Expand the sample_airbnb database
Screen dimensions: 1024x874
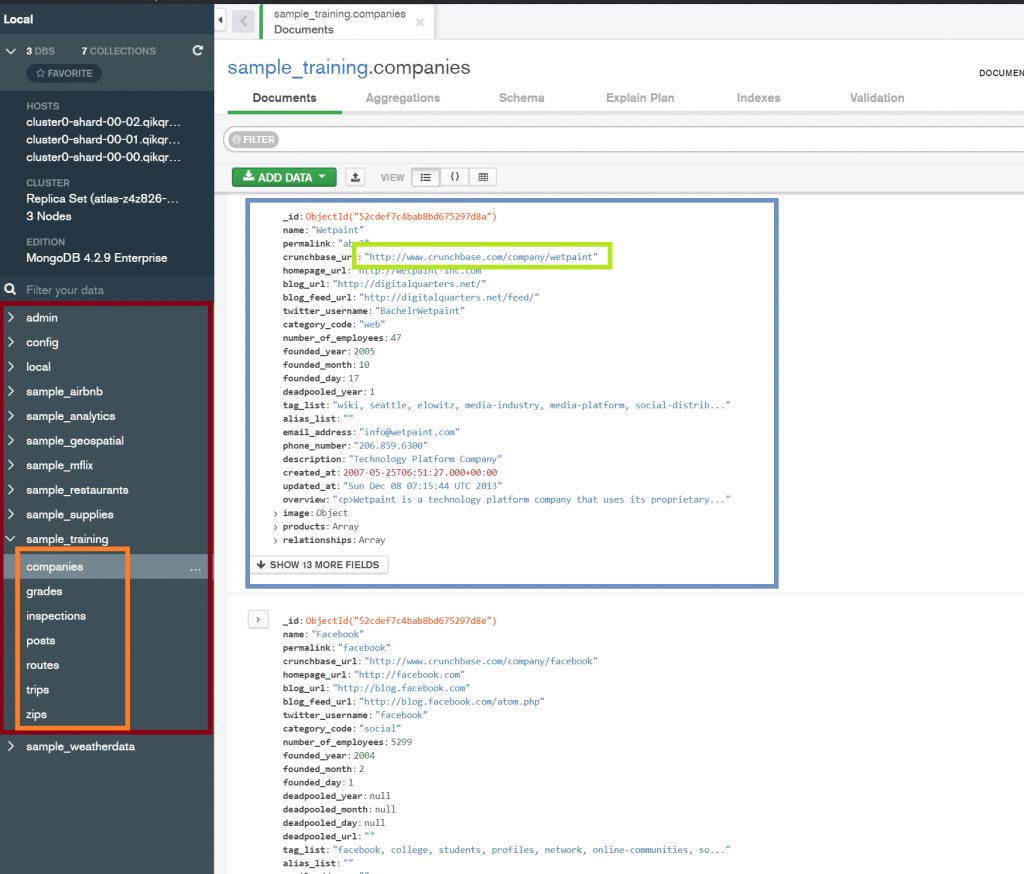[11, 391]
